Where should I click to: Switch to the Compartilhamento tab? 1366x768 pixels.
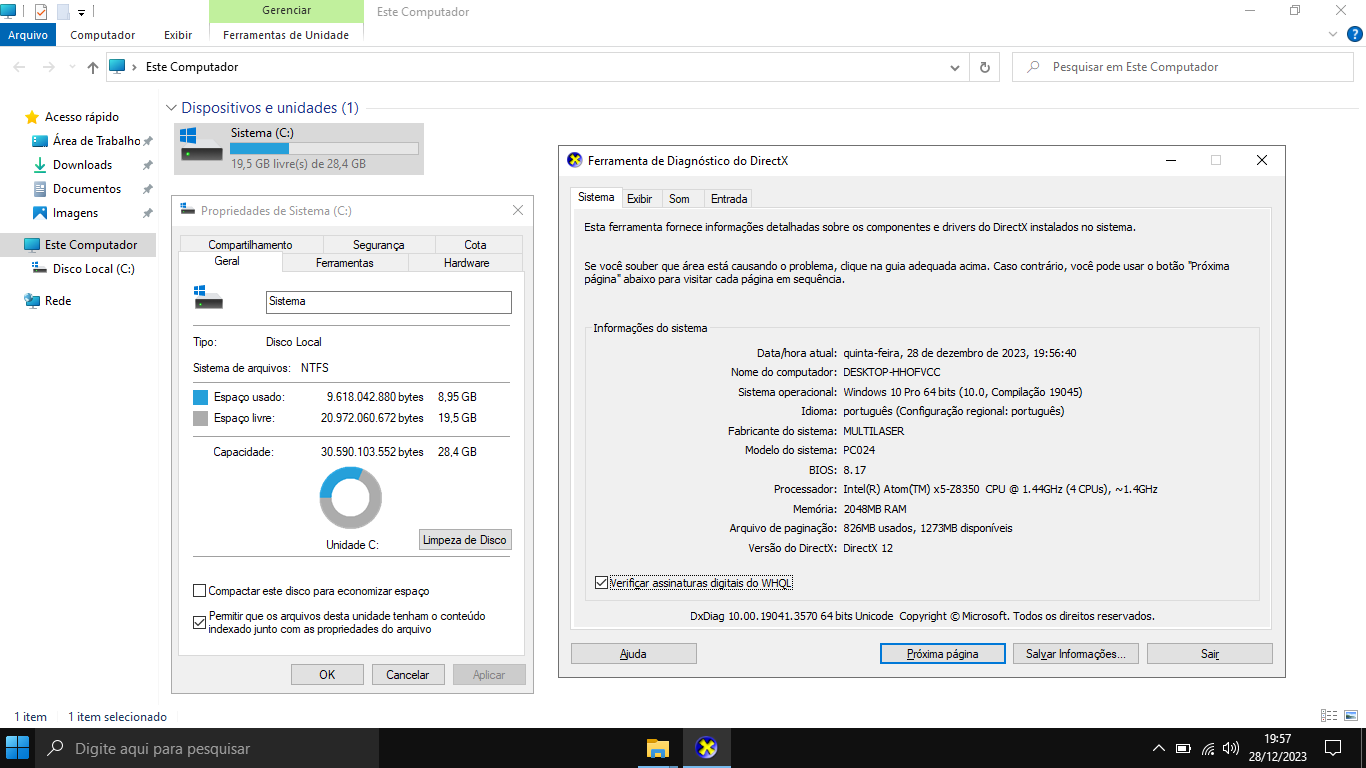point(251,245)
